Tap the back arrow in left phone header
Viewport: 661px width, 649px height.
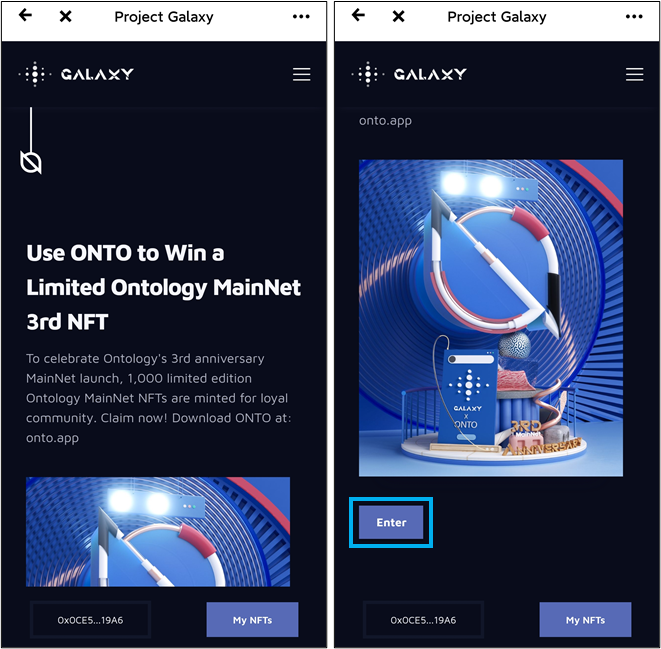click(25, 16)
